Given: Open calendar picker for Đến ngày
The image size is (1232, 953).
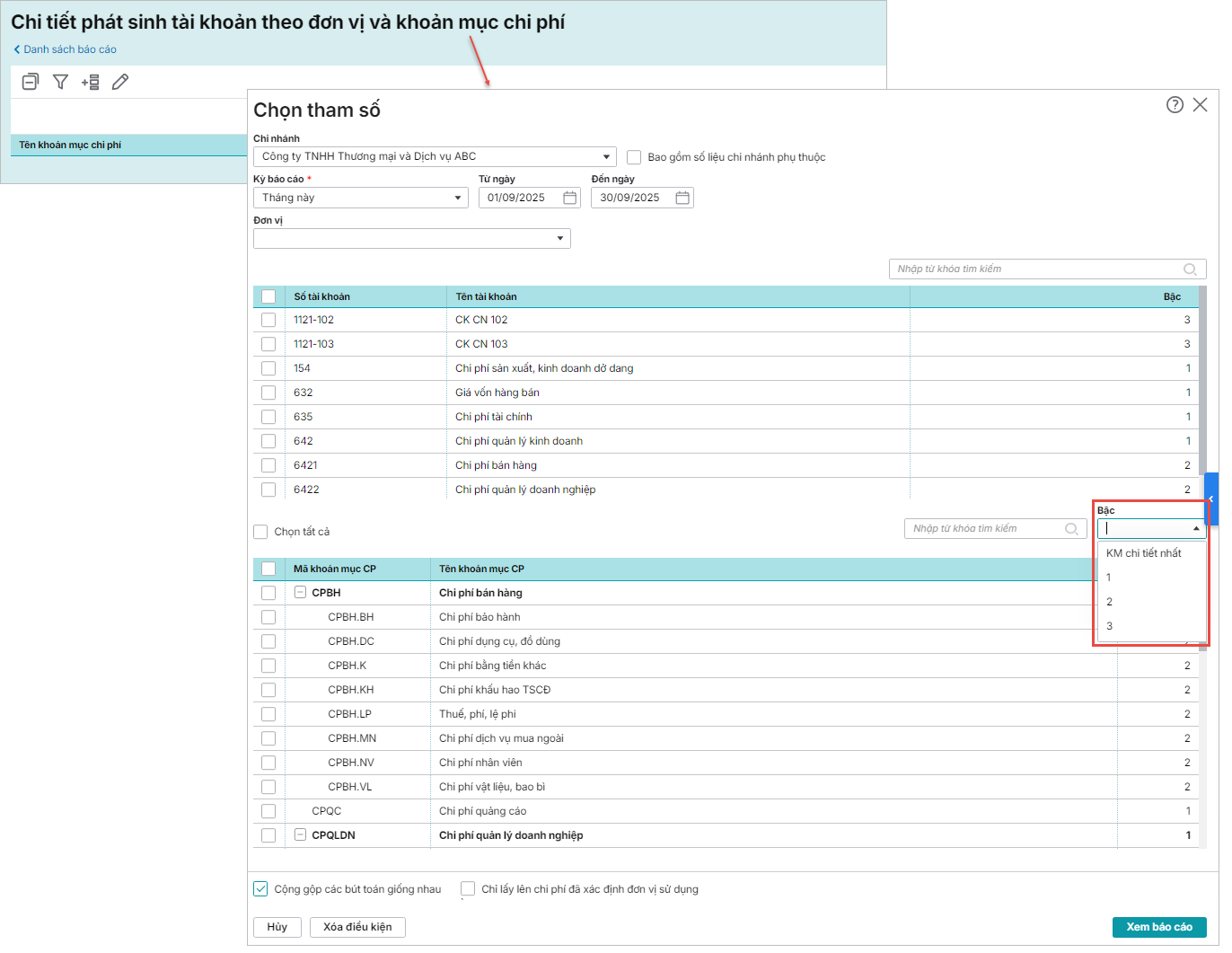Looking at the screenshot, I should 682,198.
